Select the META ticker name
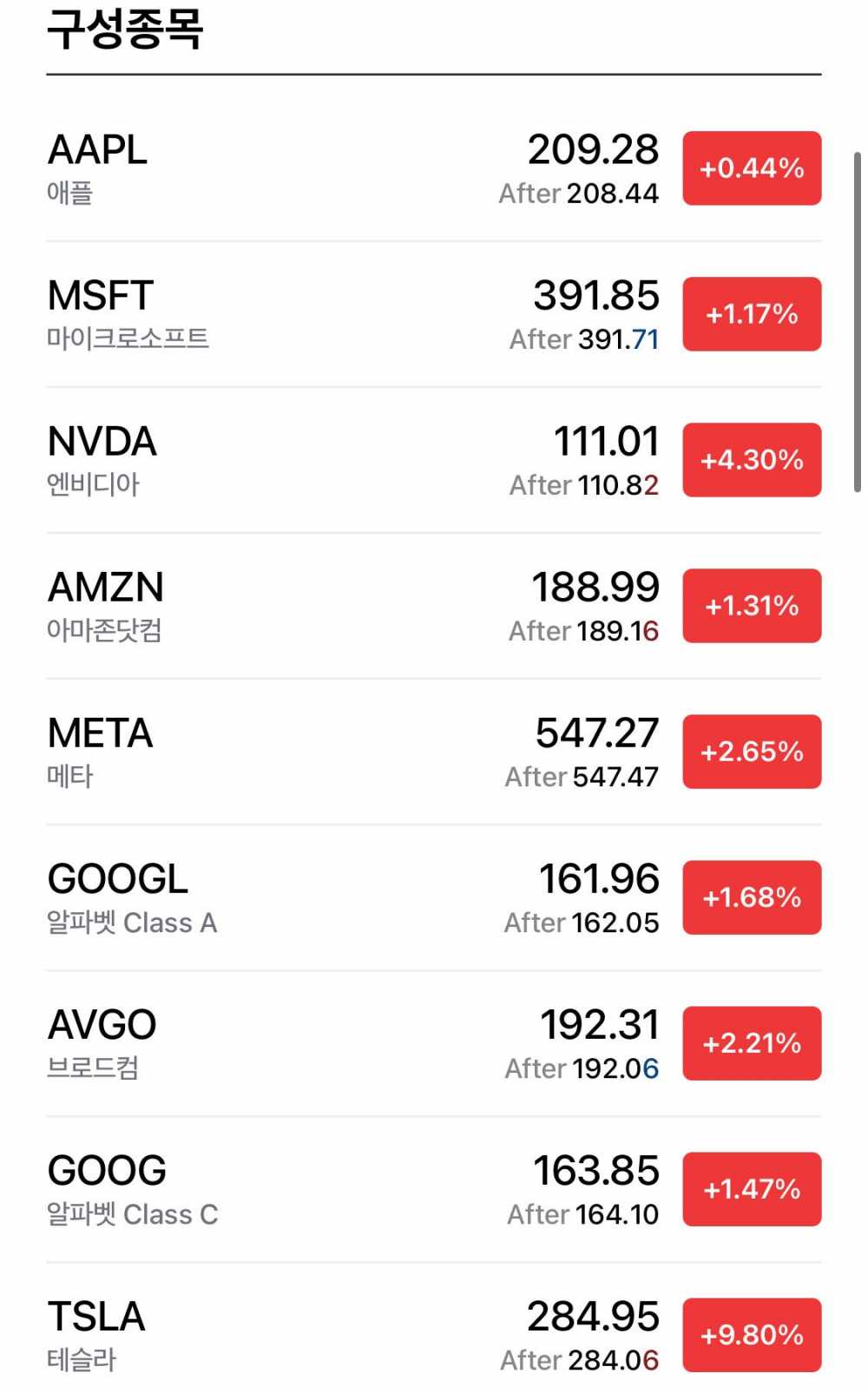The height and width of the screenshot is (1393, 868). click(101, 733)
